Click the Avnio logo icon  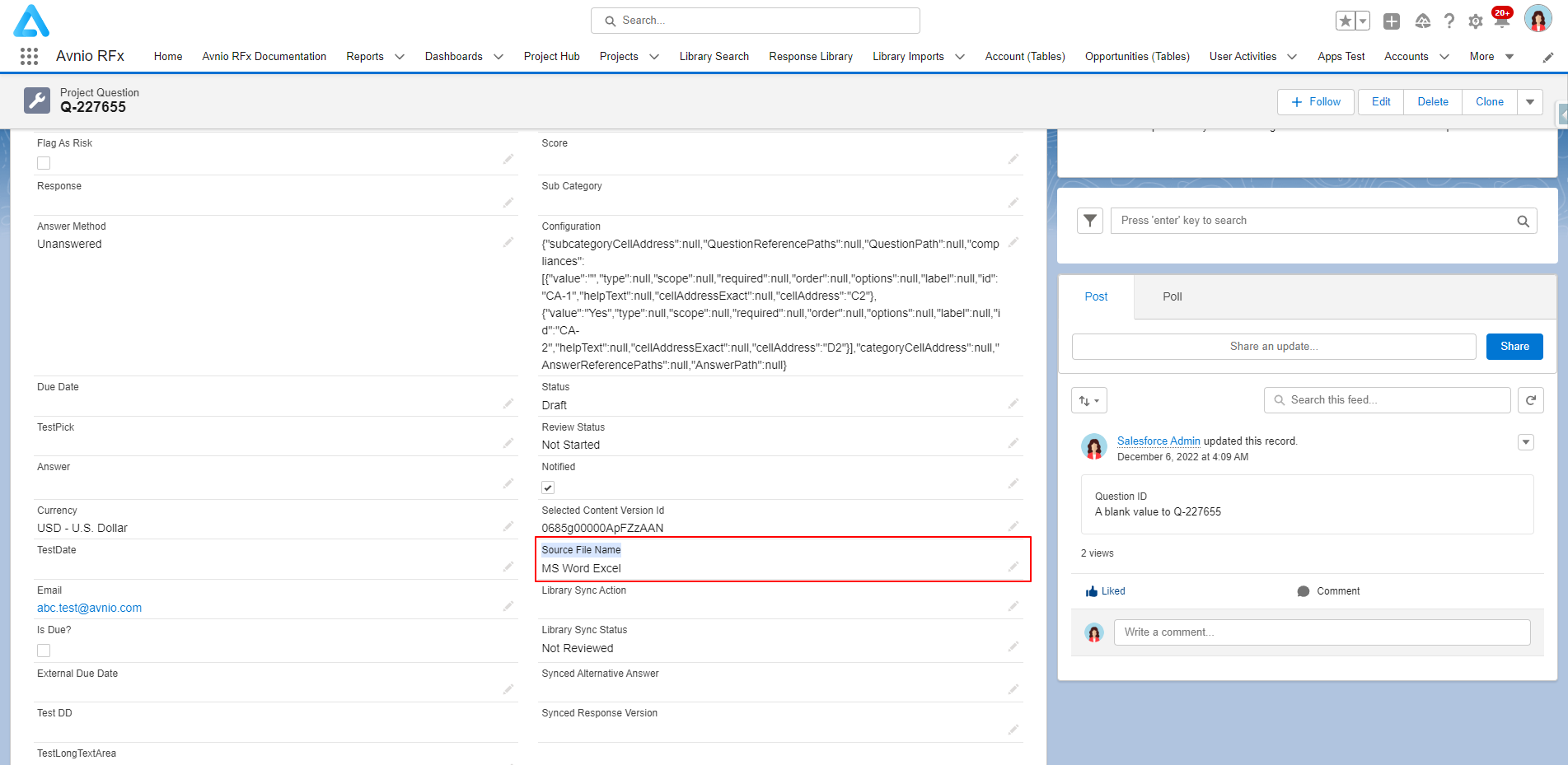[x=31, y=21]
